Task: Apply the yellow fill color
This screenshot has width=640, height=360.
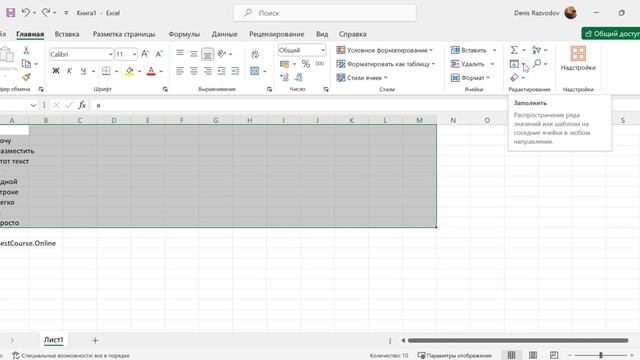Action: [x=130, y=71]
